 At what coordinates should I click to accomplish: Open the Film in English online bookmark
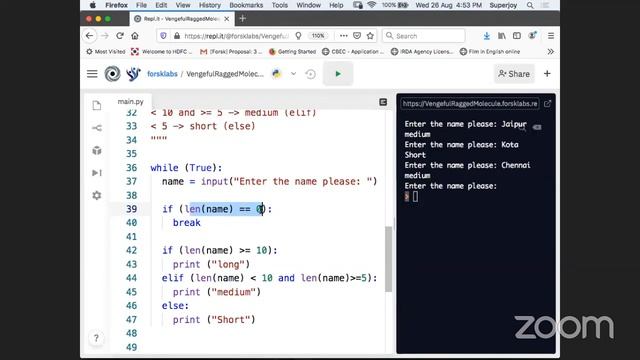tap(490, 52)
